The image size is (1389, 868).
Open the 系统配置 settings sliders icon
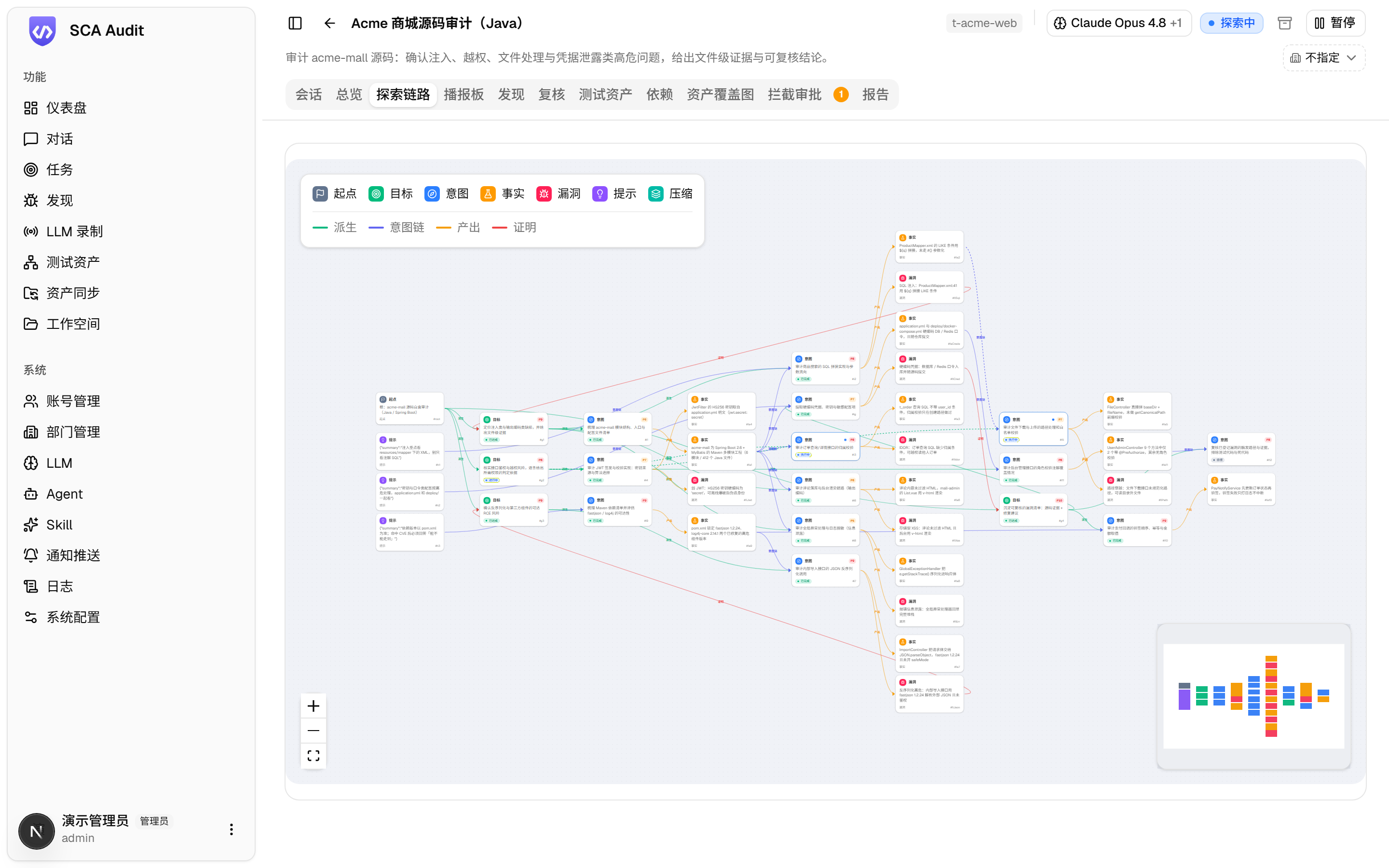[30, 617]
